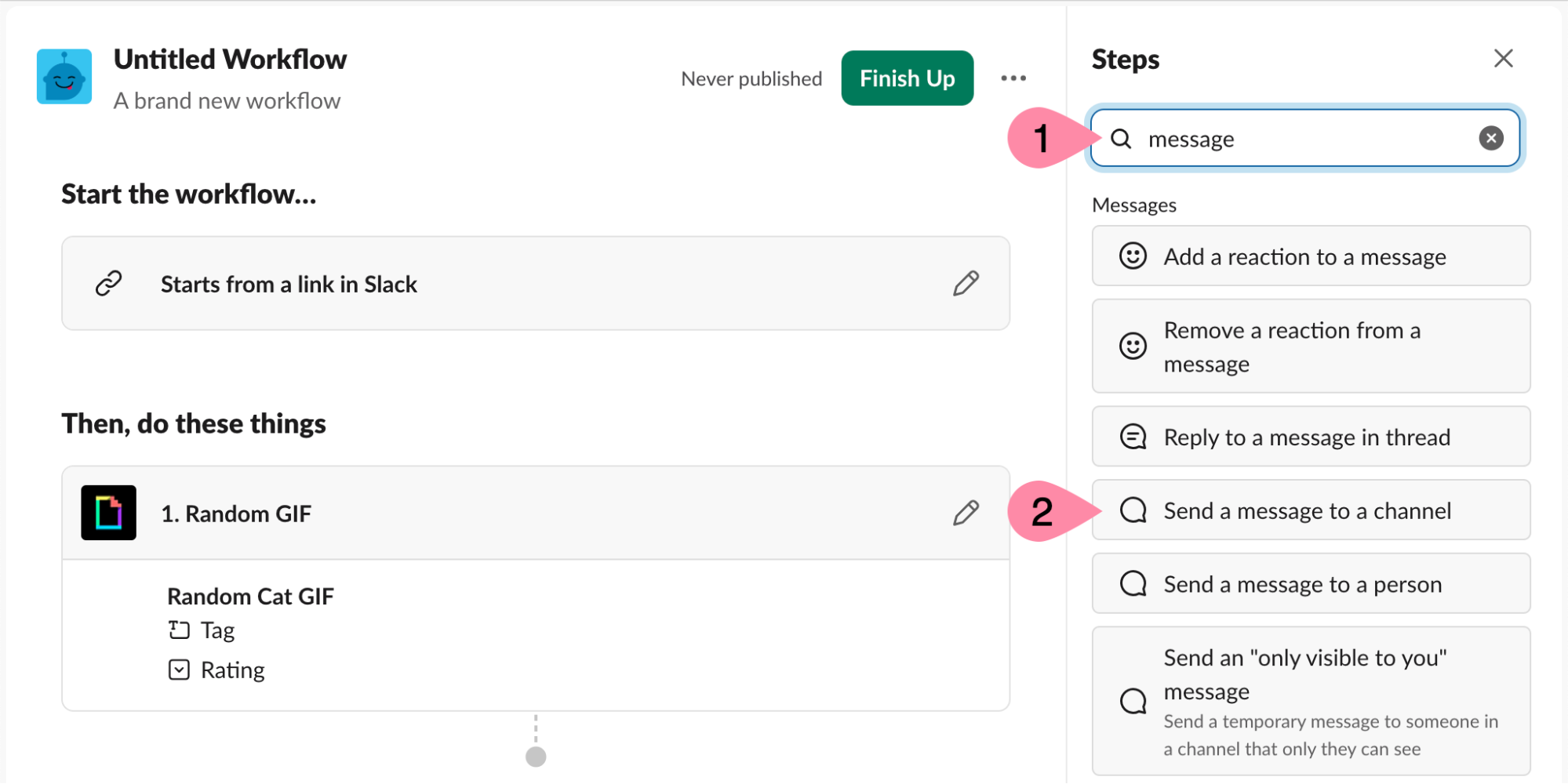The width and height of the screenshot is (1568, 784).
Task: Click the Giphy Random GIF app icon
Action: click(108, 514)
